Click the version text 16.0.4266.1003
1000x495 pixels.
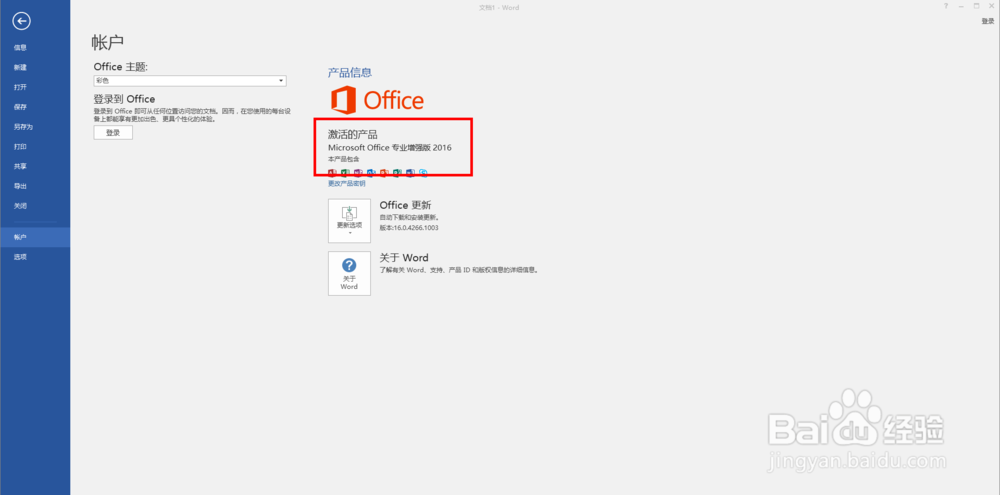(x=409, y=228)
